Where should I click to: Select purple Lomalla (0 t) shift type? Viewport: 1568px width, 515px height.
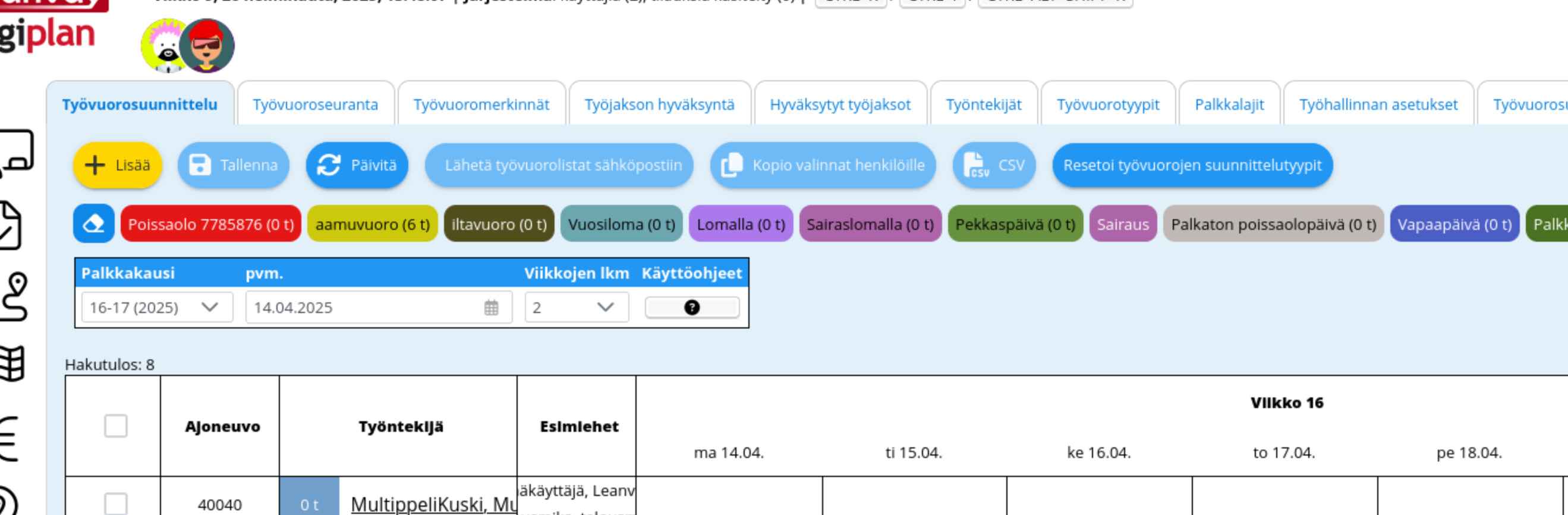pos(741,225)
